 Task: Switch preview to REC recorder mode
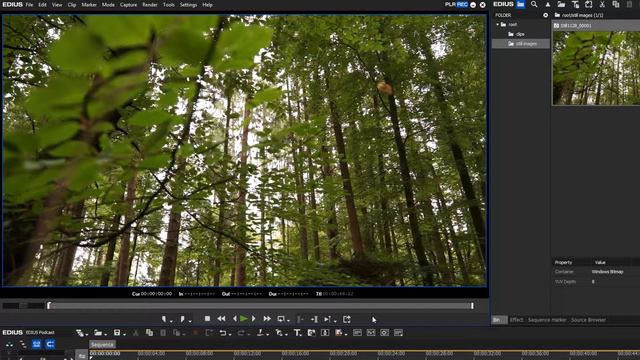[x=462, y=4]
